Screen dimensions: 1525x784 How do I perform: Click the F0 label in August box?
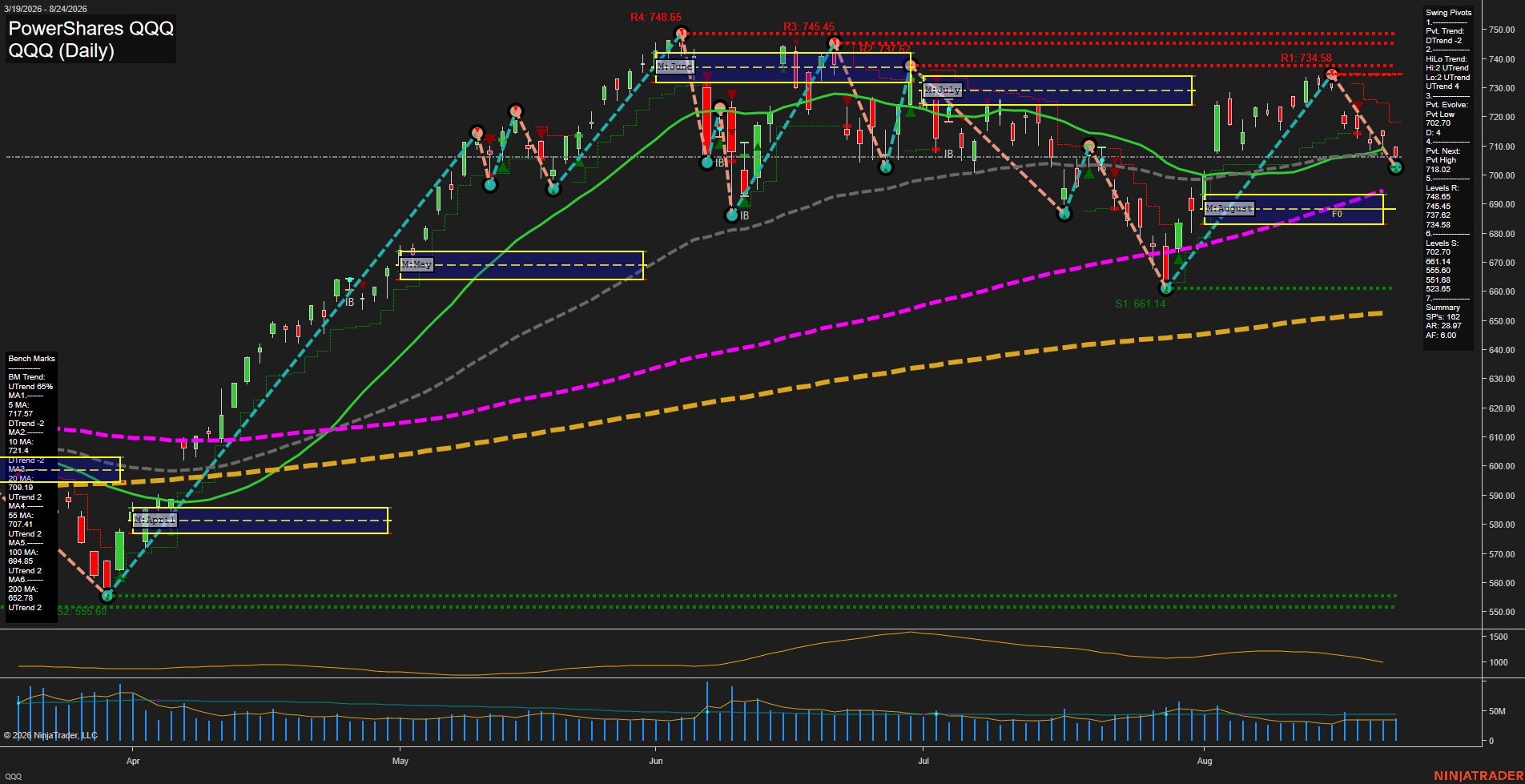click(x=1337, y=214)
